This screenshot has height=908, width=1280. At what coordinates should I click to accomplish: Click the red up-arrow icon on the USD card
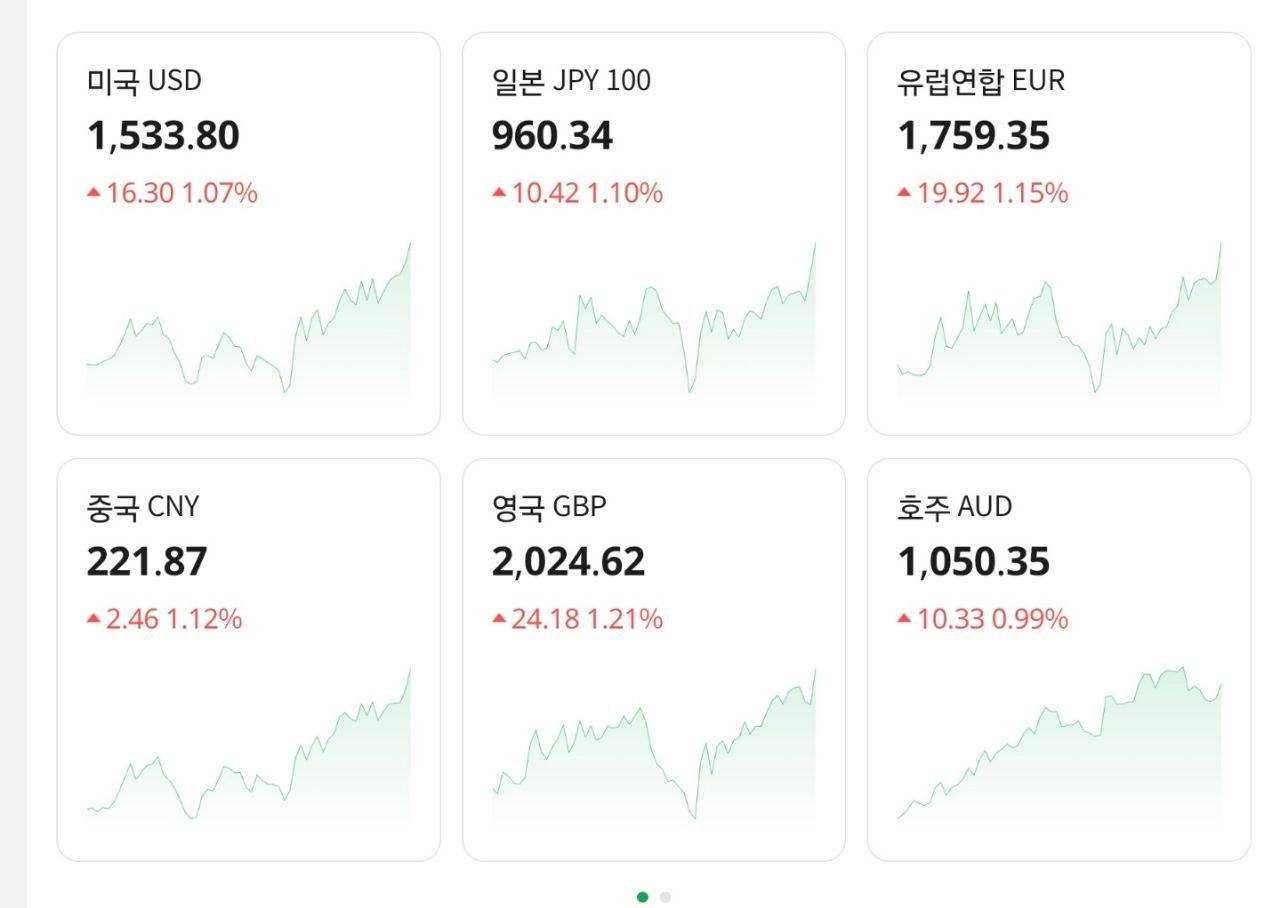[94, 192]
